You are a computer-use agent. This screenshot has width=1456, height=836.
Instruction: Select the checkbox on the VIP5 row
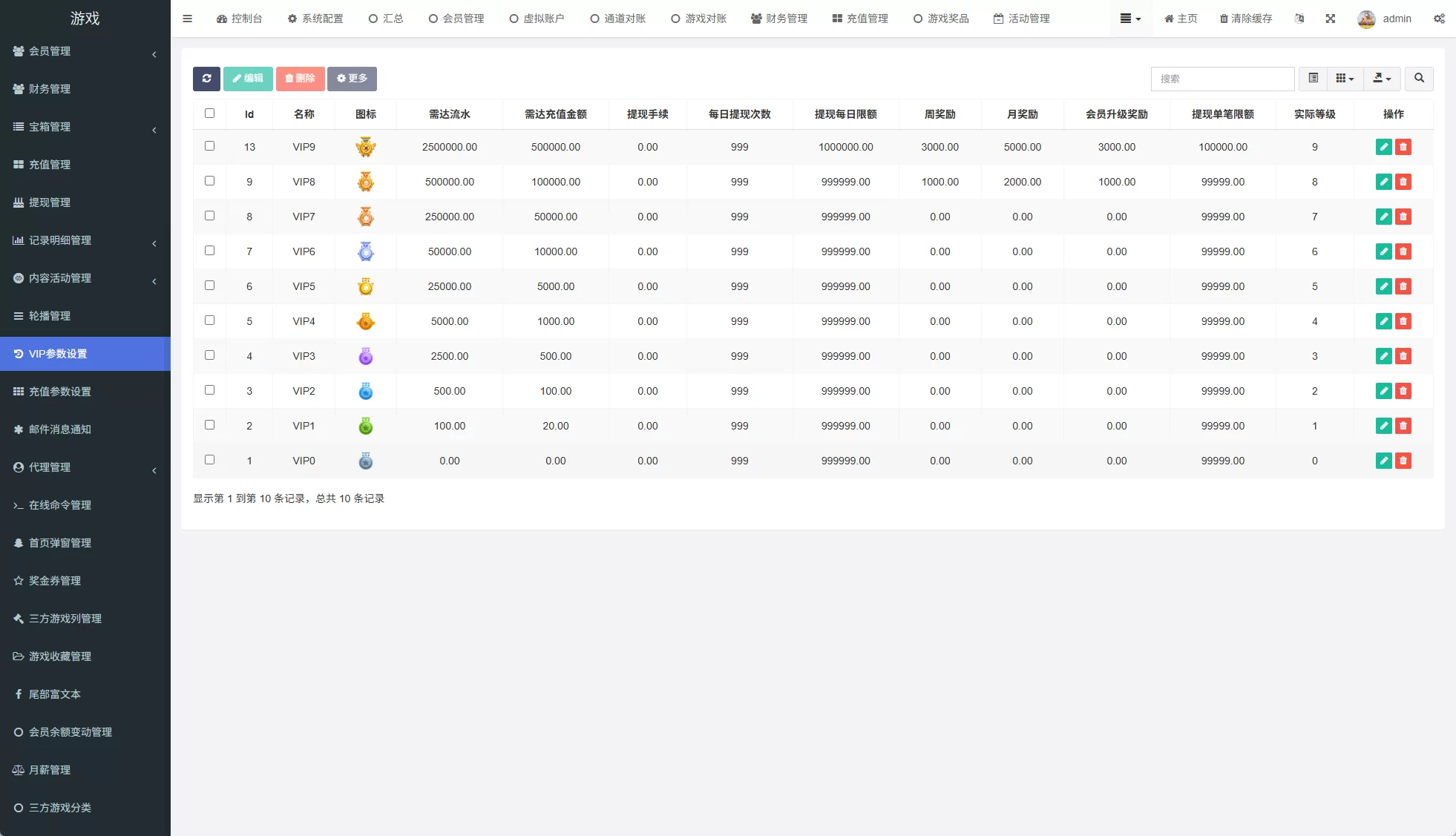pyautogui.click(x=210, y=286)
